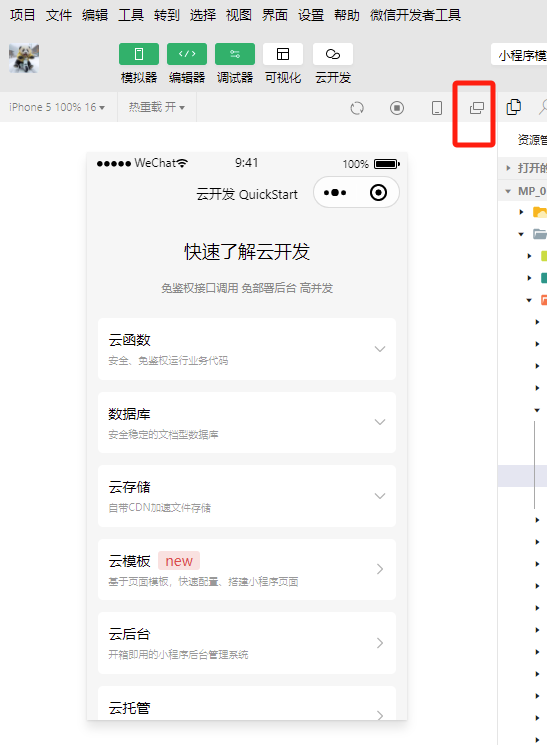Toggle the 模拟器 simulator panel button
547x745 pixels.
(x=139, y=54)
